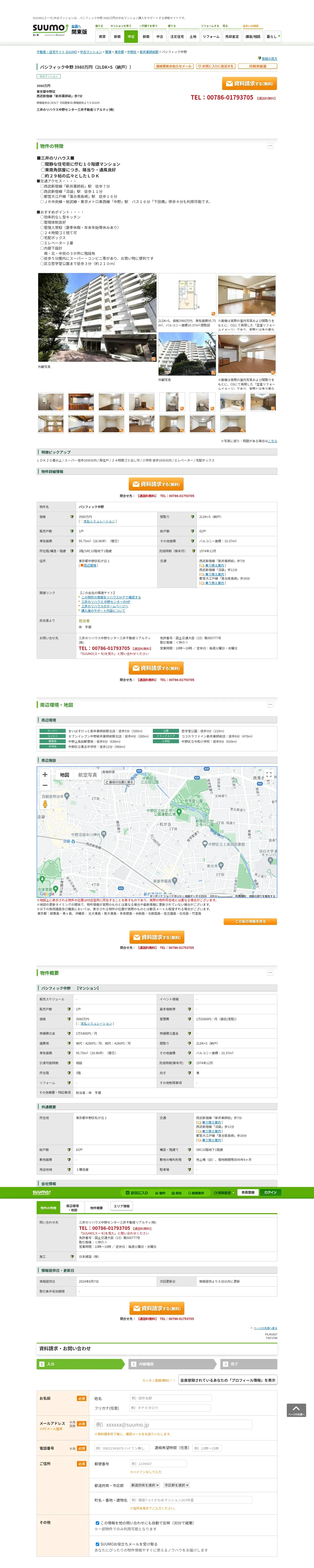
Task: Collapse the 周辺環境・地図 section
Action: click(x=270, y=704)
